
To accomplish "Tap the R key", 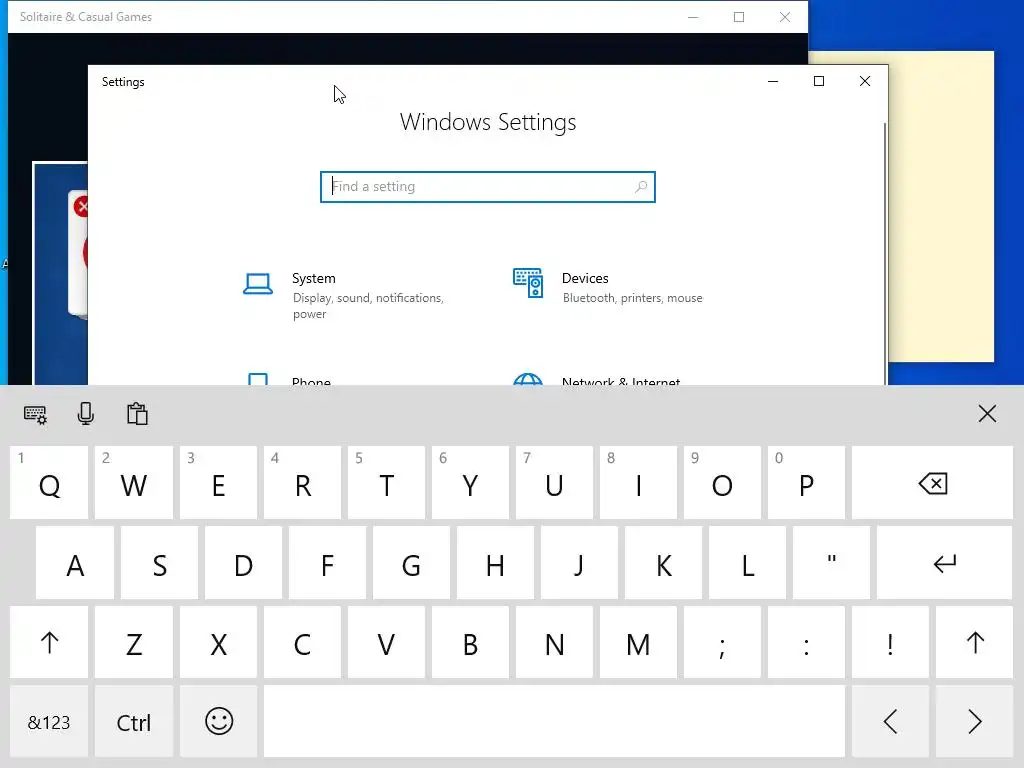I will 302,483.
